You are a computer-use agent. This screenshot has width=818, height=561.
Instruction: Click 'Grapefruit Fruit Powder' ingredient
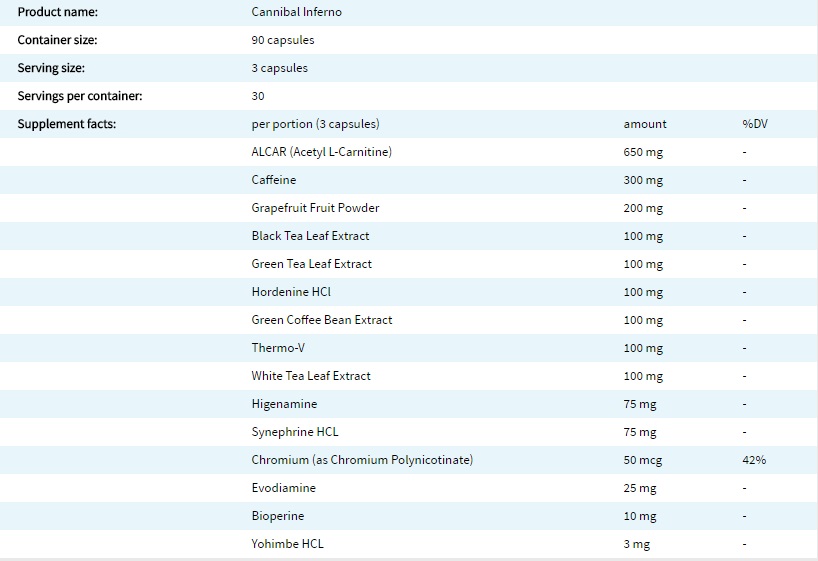click(x=315, y=208)
